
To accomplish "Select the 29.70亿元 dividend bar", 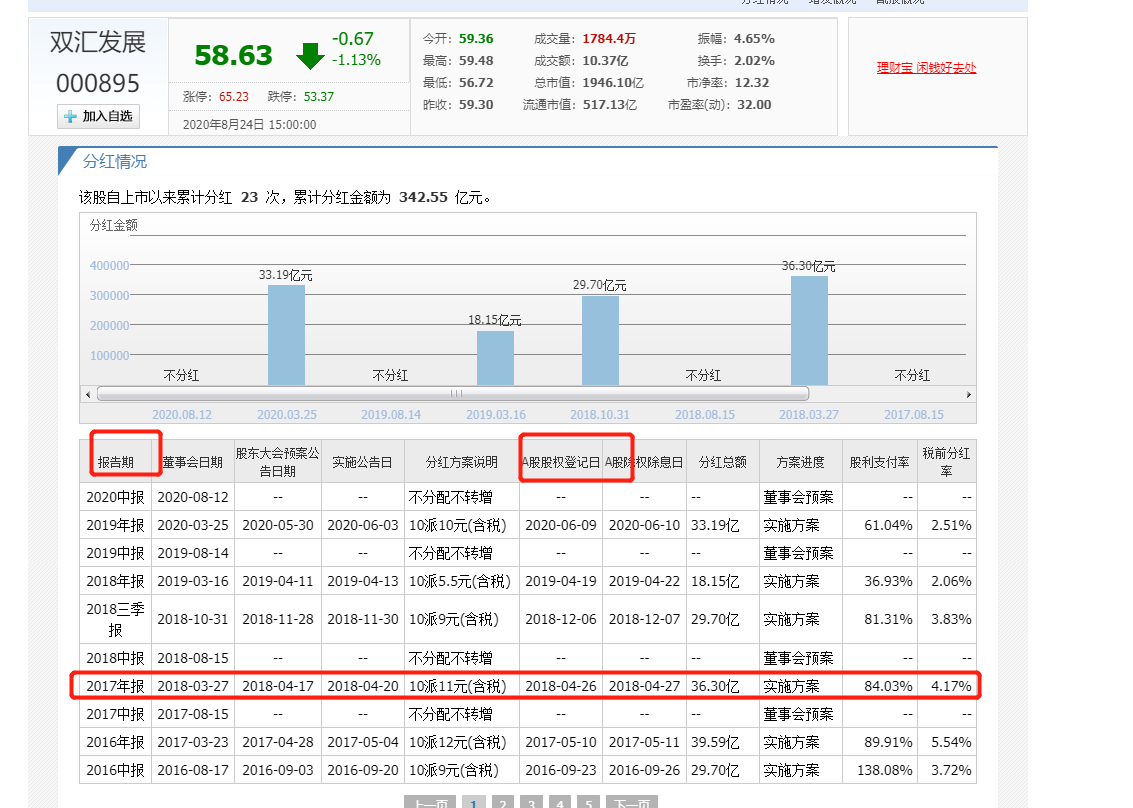I will [x=600, y=340].
